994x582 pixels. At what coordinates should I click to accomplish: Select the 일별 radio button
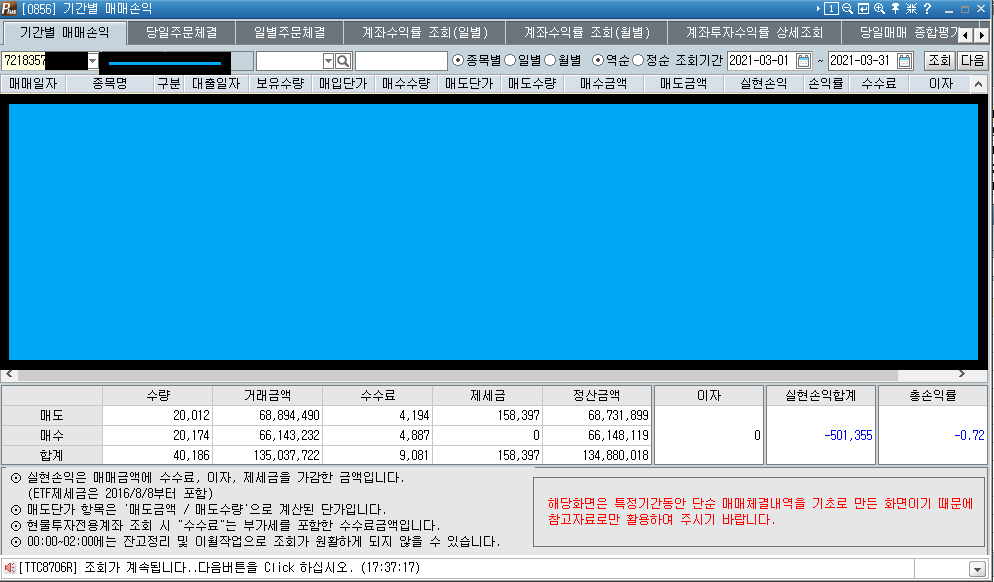[510, 61]
